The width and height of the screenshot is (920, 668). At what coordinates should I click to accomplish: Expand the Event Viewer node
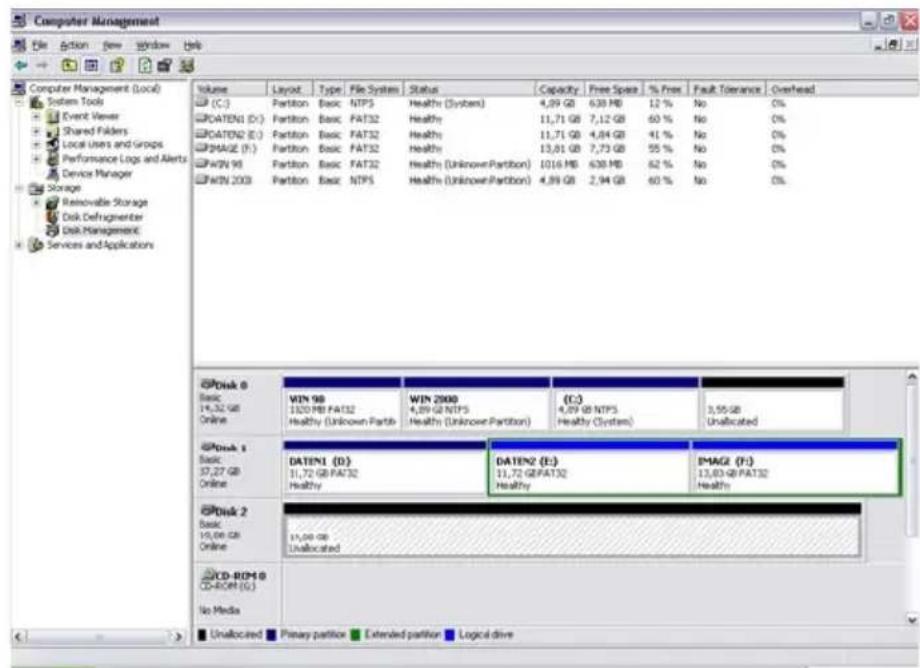click(36, 116)
